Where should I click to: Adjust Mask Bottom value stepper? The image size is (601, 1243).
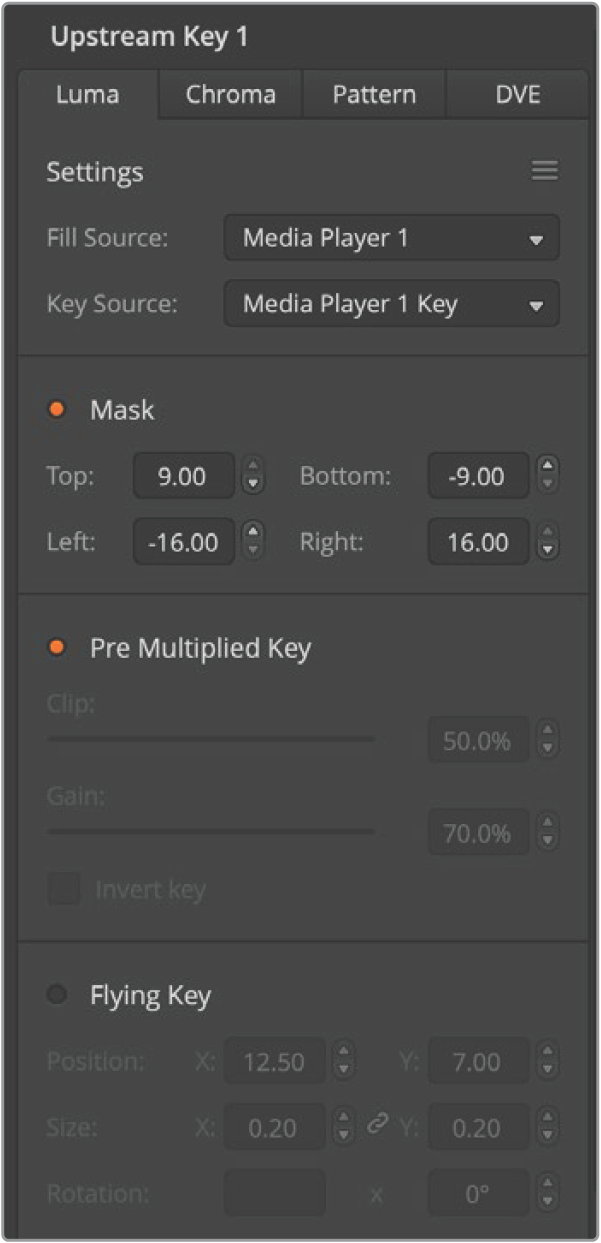click(547, 476)
